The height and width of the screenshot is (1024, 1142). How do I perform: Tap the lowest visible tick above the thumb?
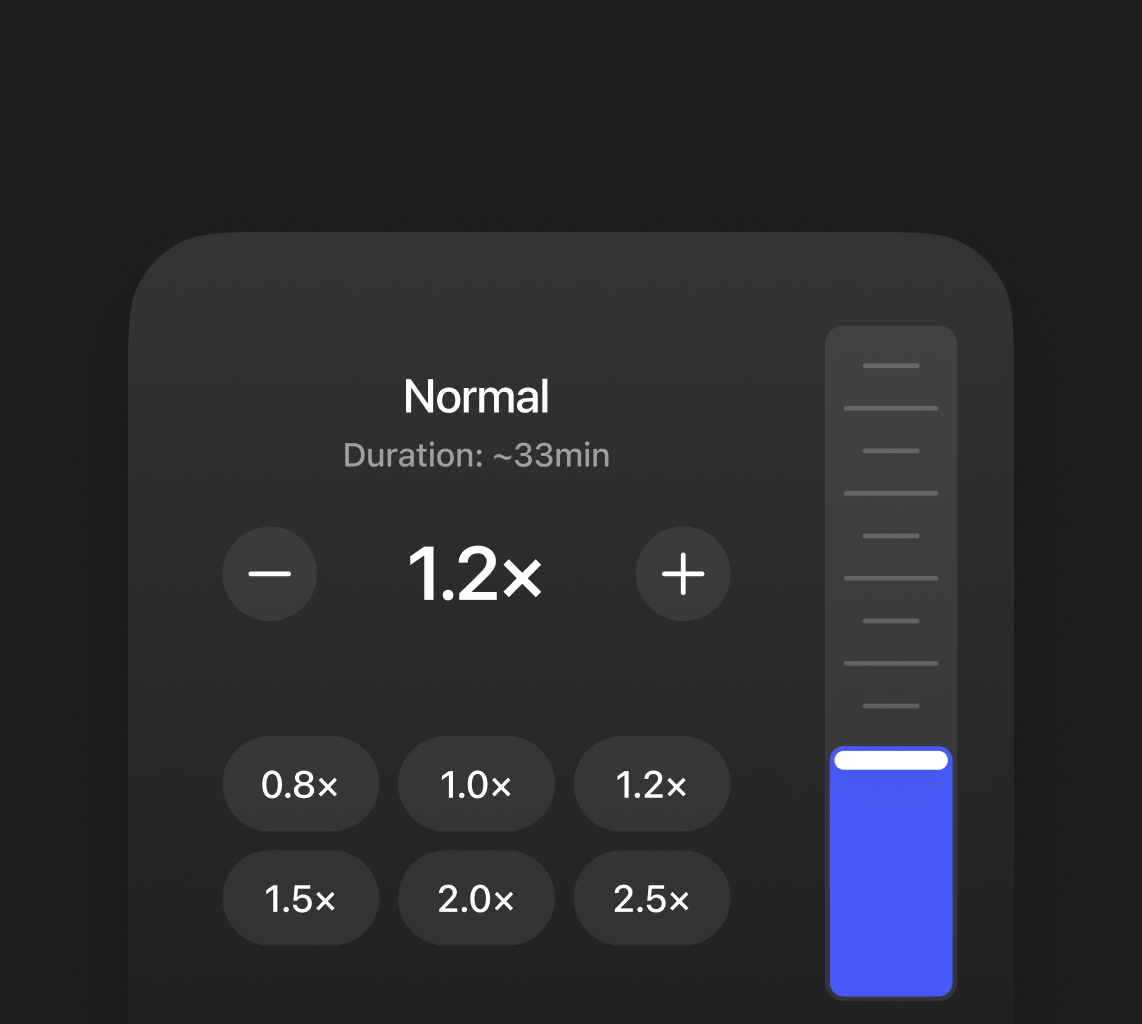pos(890,706)
